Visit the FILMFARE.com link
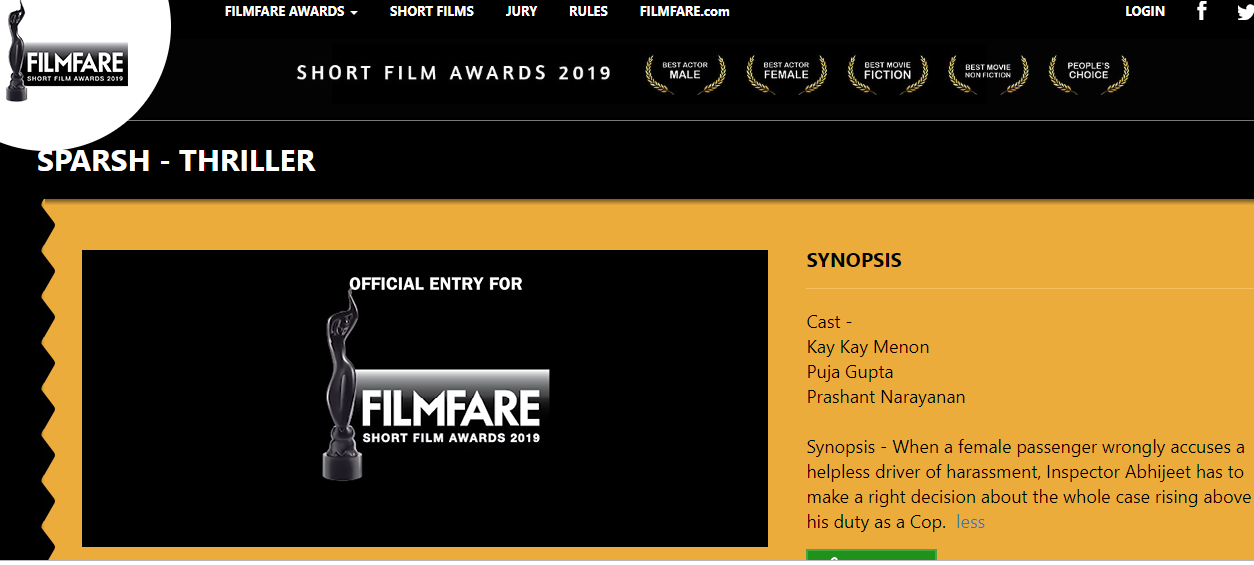 pyautogui.click(x=684, y=12)
